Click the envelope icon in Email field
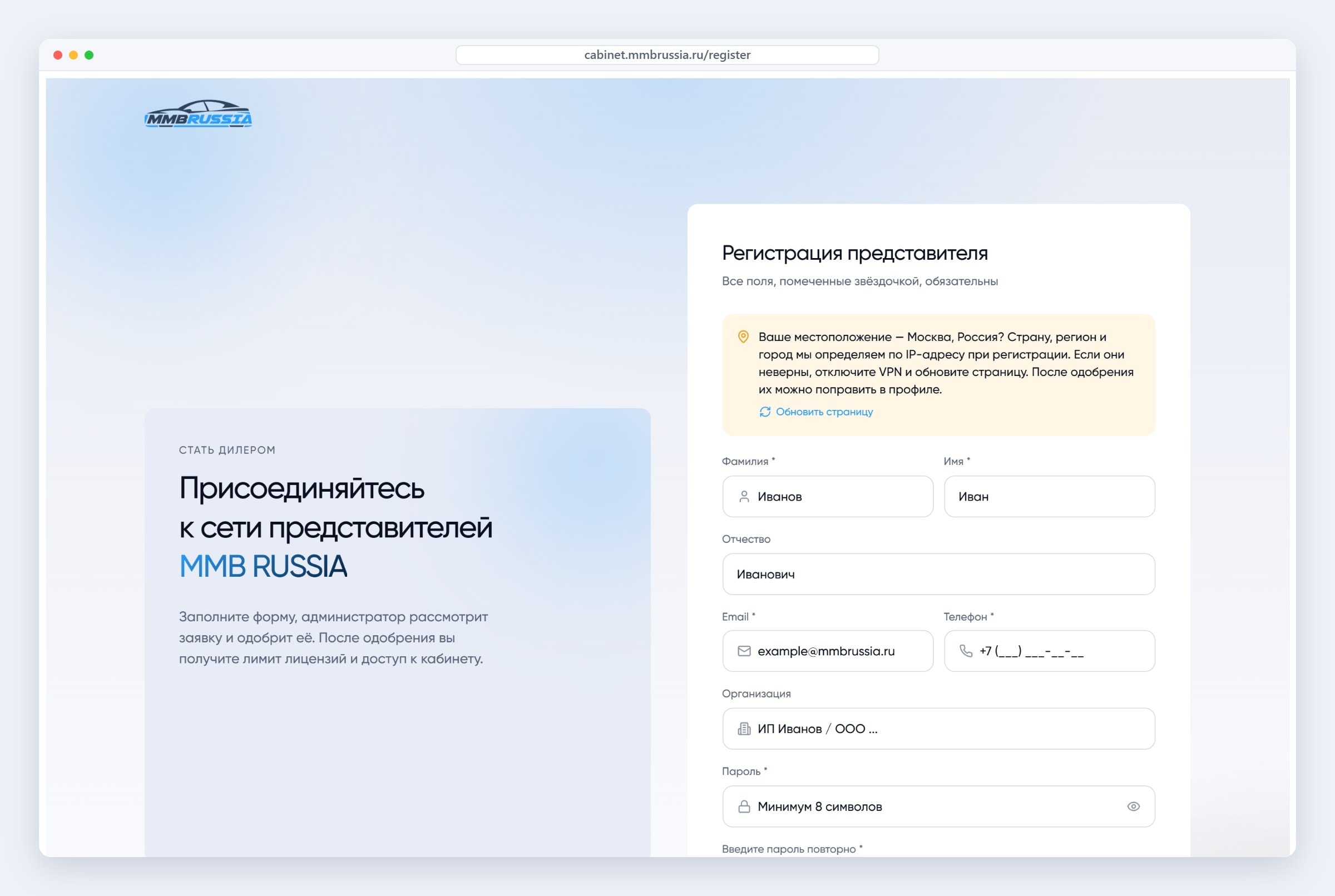Image resolution: width=1335 pixels, height=896 pixels. point(744,651)
